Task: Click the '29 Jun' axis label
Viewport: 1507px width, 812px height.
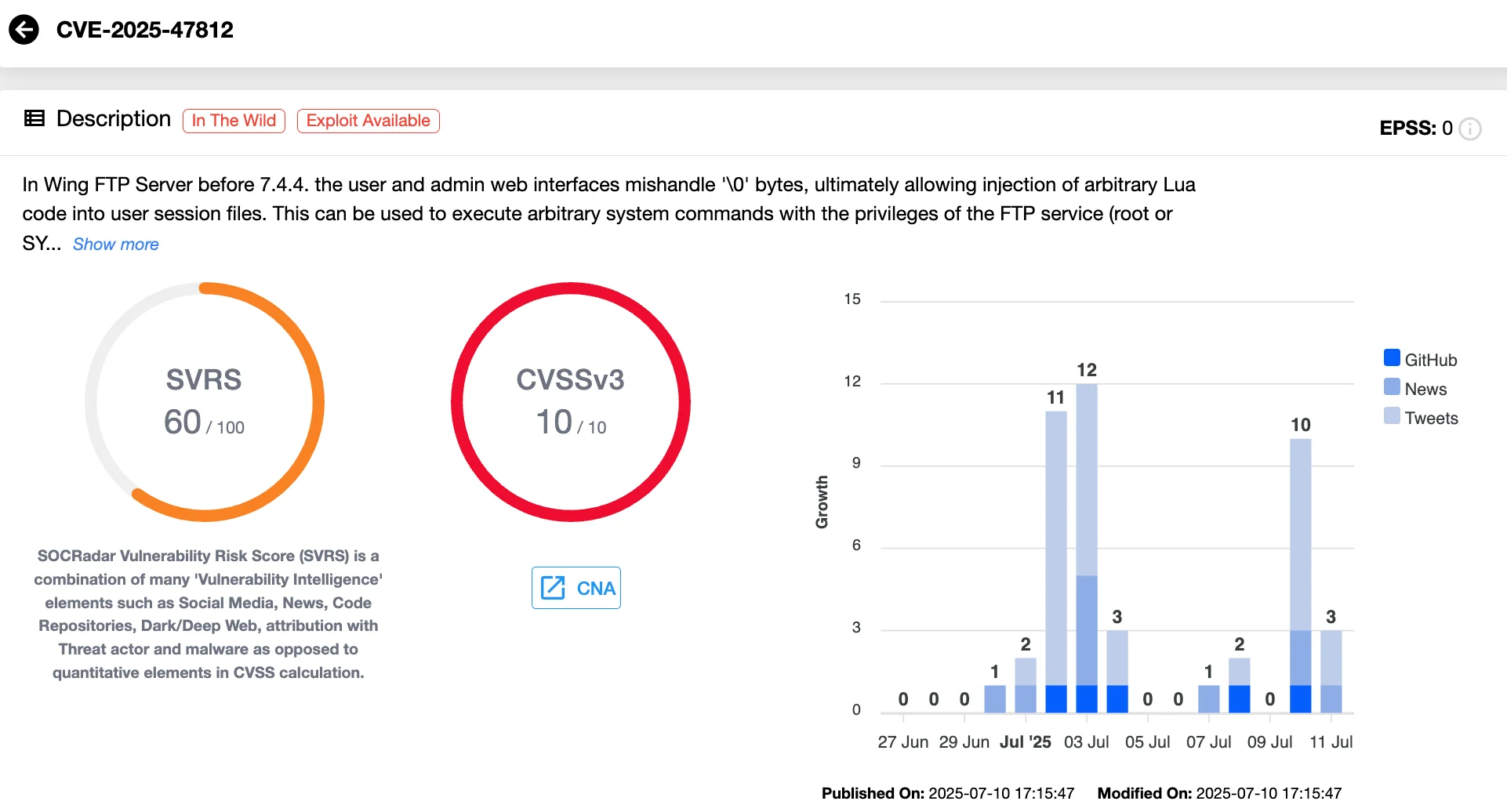Action: pos(964,742)
